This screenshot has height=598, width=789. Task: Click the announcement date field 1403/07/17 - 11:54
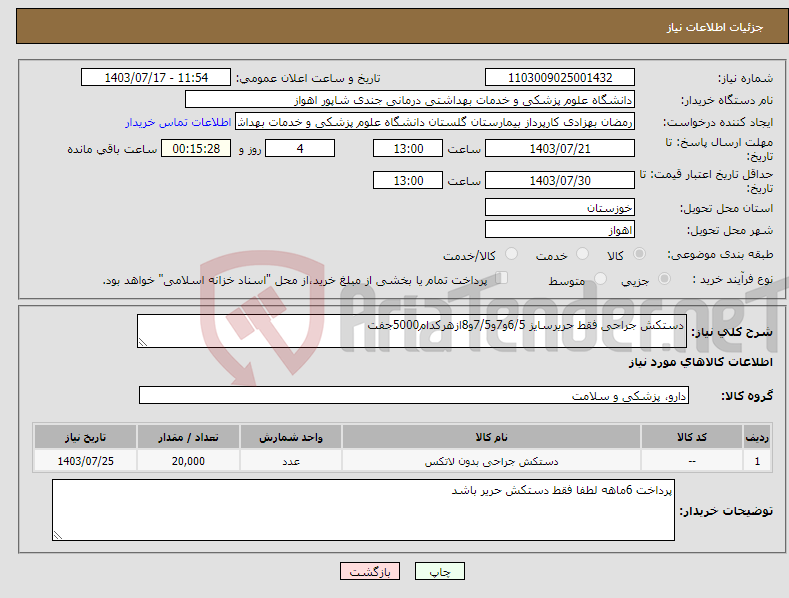156,78
